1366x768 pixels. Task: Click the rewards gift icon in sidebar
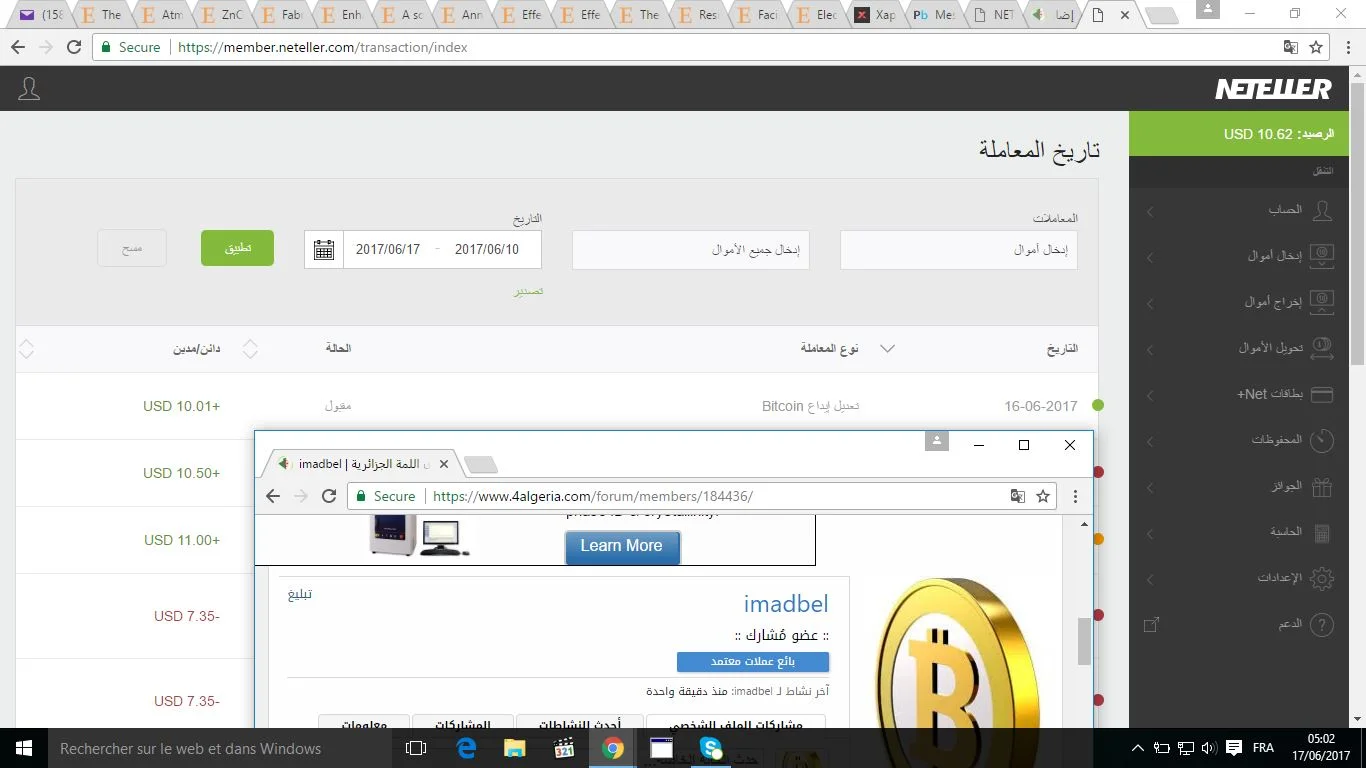[1322, 487]
